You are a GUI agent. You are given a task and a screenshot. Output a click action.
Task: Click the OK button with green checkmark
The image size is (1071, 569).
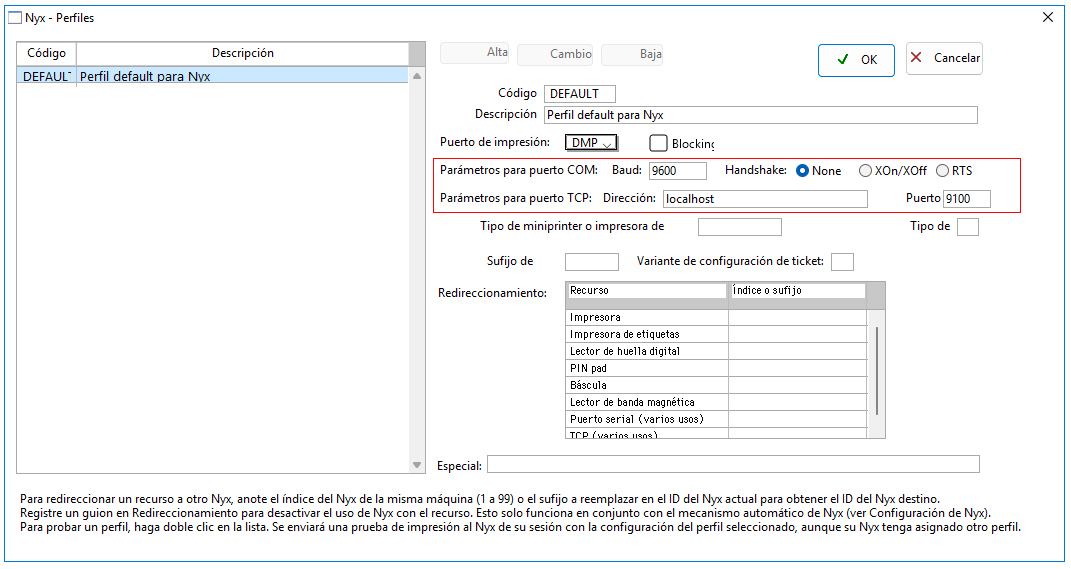point(856,60)
